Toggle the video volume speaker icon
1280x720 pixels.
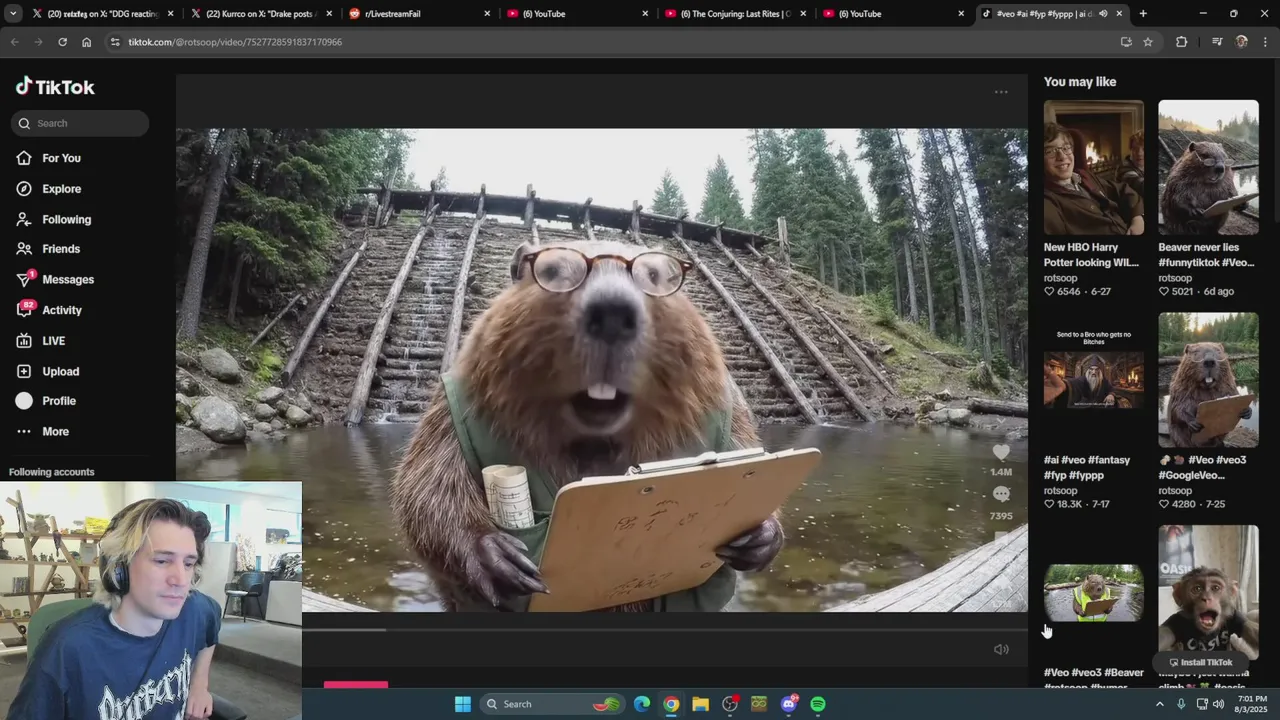coord(1001,650)
